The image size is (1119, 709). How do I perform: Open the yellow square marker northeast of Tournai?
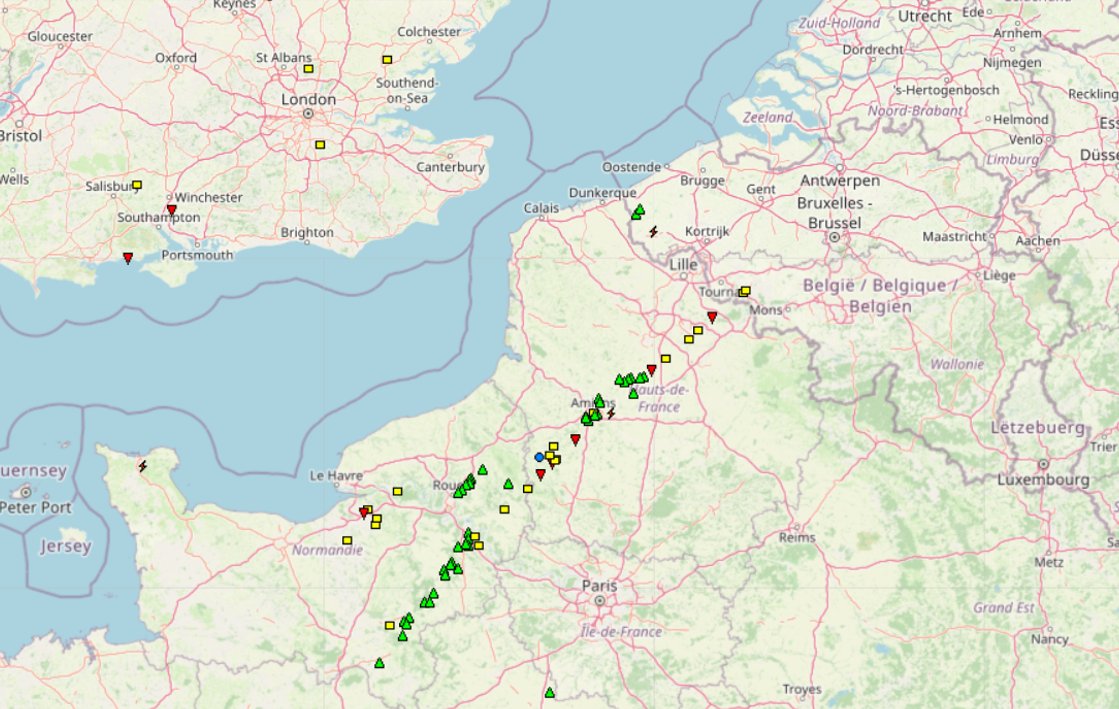pos(744,289)
